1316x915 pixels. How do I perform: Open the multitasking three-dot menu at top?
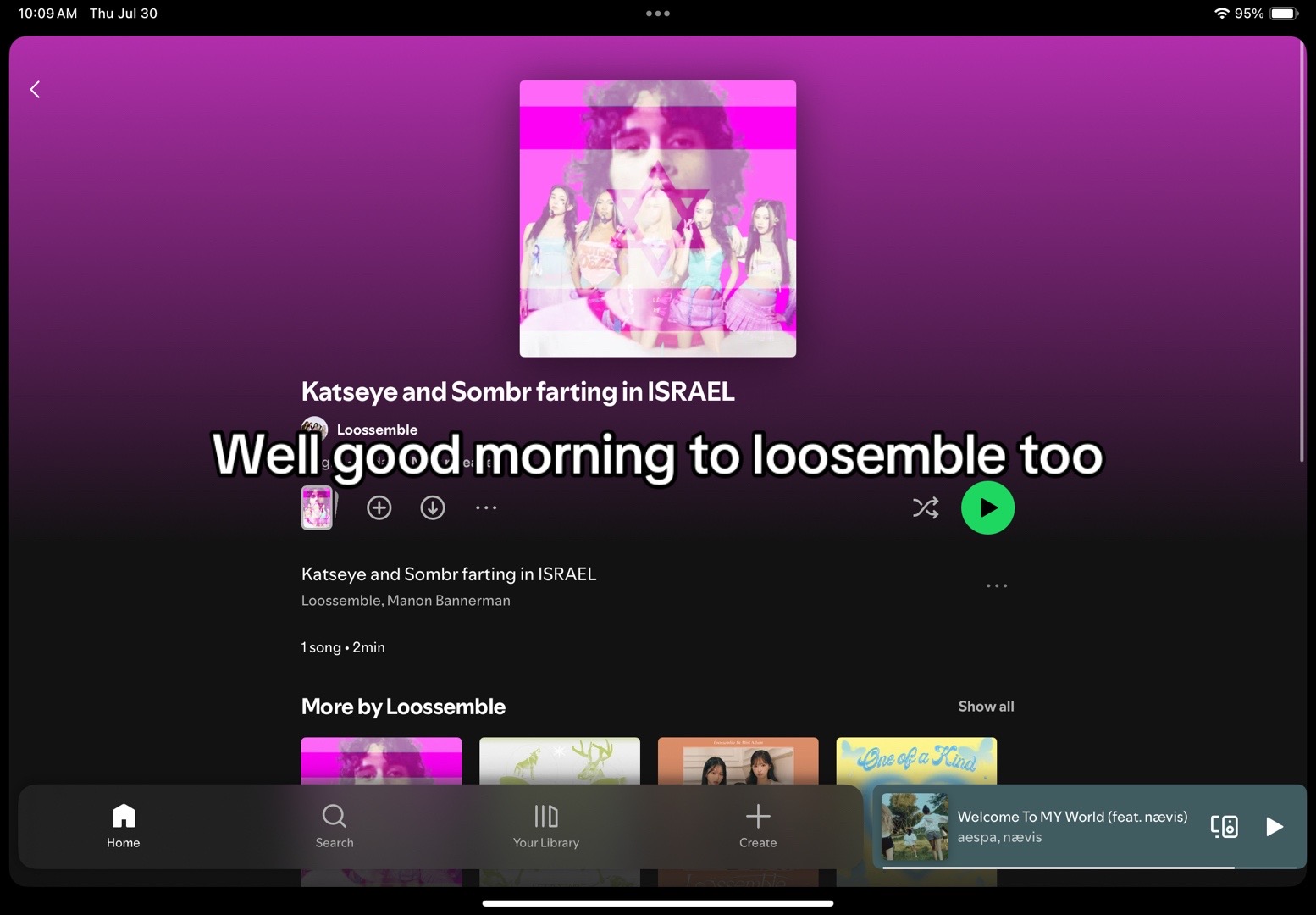pos(658,14)
